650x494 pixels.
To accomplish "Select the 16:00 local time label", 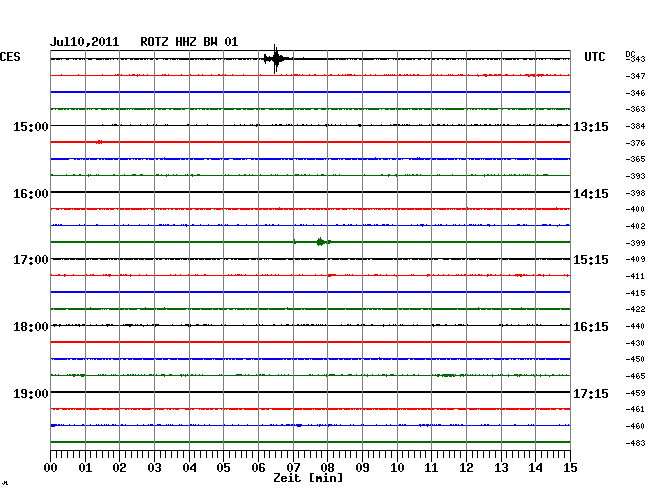I will 31,194.
